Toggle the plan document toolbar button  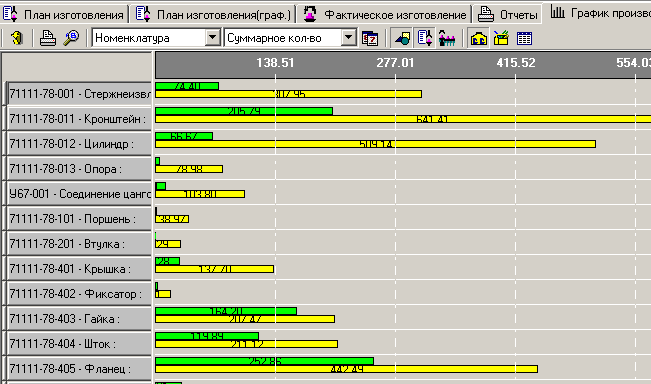point(425,38)
